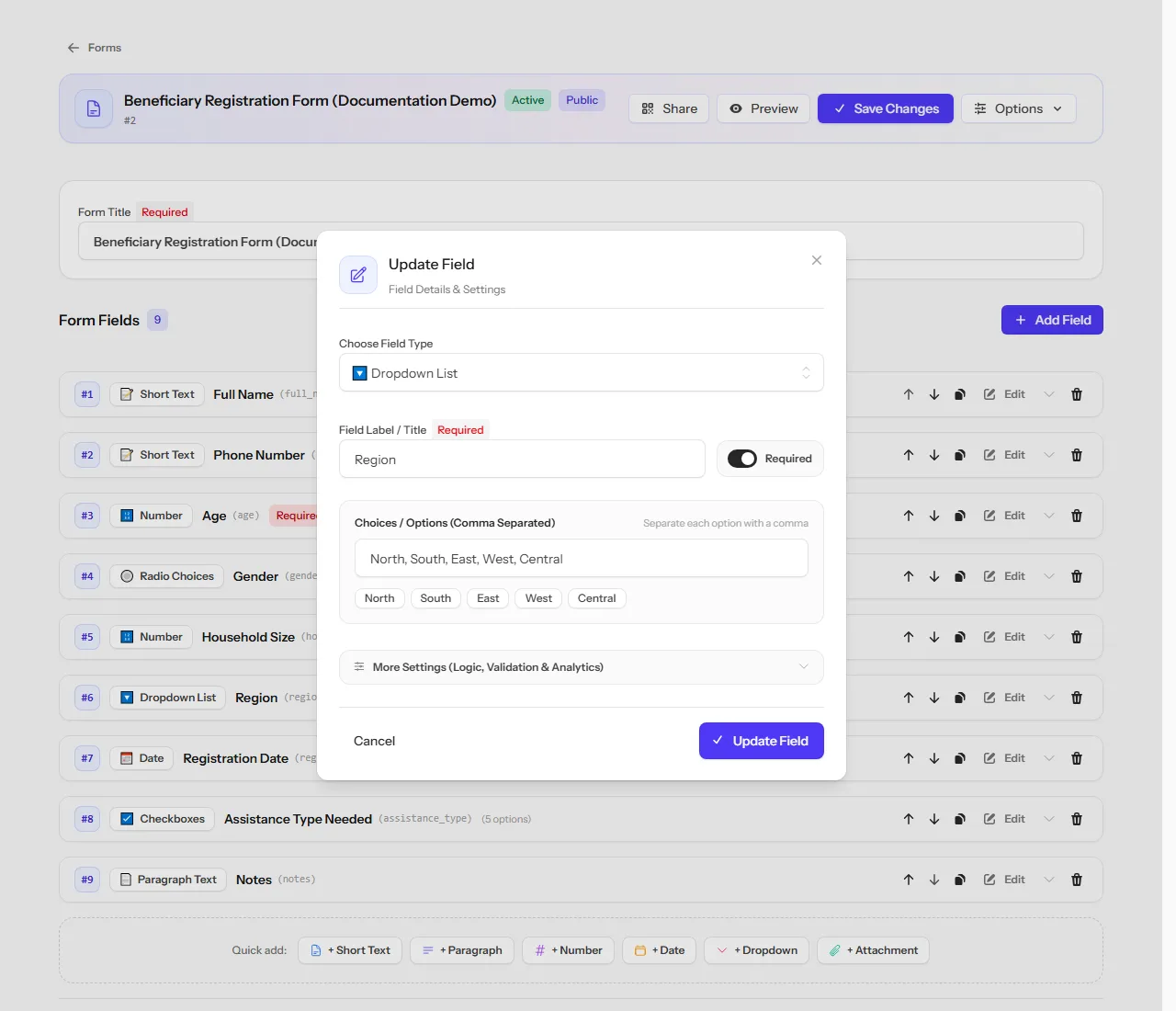Image resolution: width=1176 pixels, height=1011 pixels.
Task: Click the trash icon for the Notes field
Action: tap(1077, 880)
